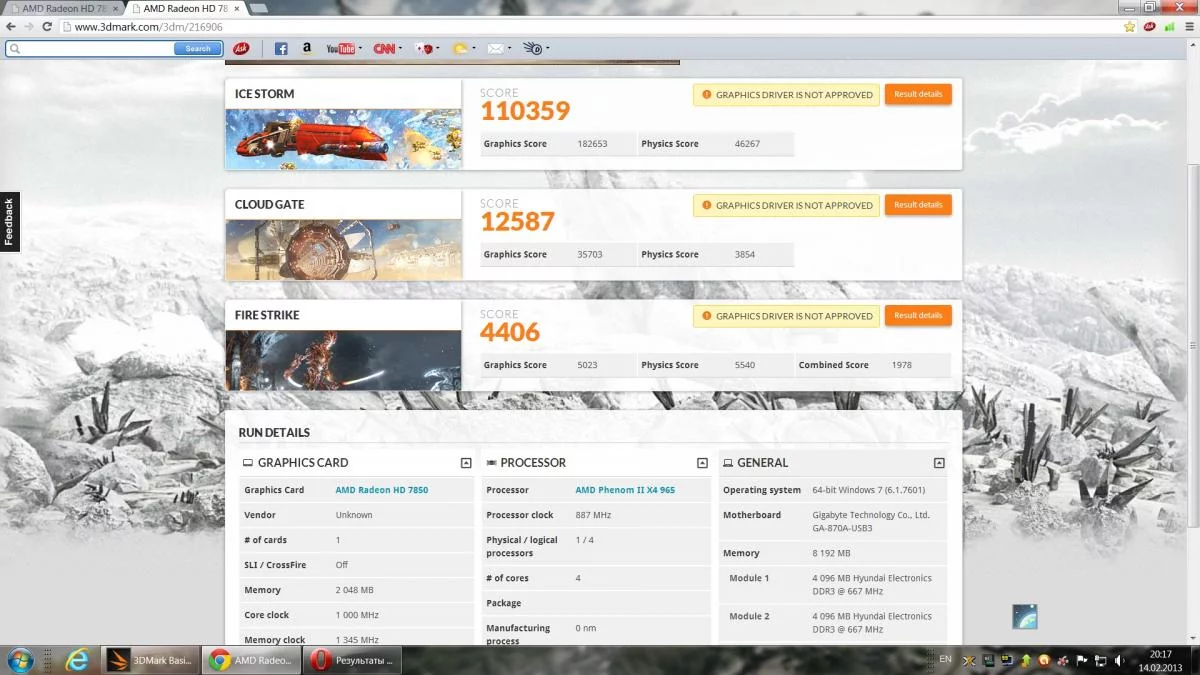
Task: Click the green arrow tray icon
Action: tap(1026, 660)
